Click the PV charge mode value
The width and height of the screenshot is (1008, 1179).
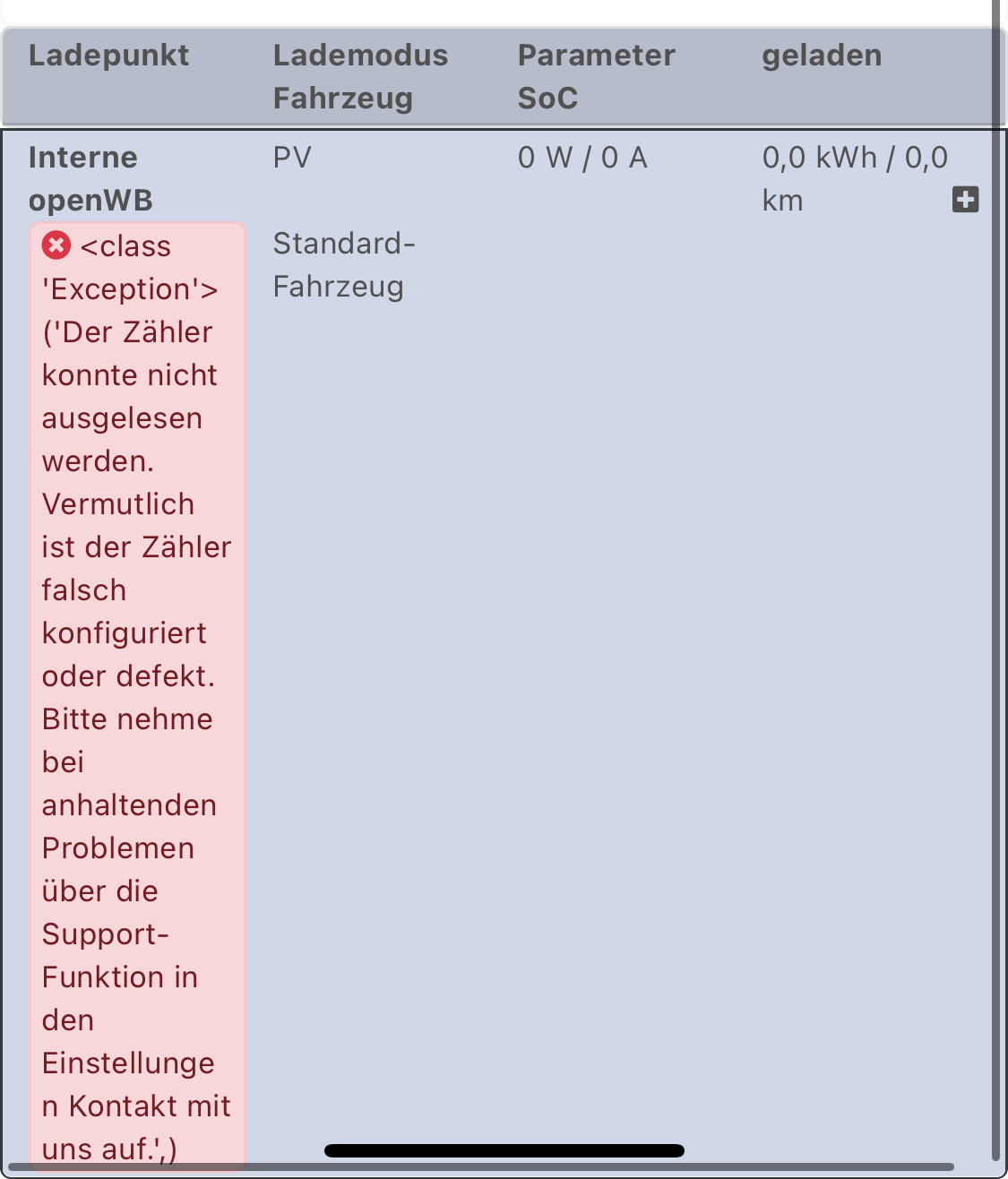tap(292, 158)
